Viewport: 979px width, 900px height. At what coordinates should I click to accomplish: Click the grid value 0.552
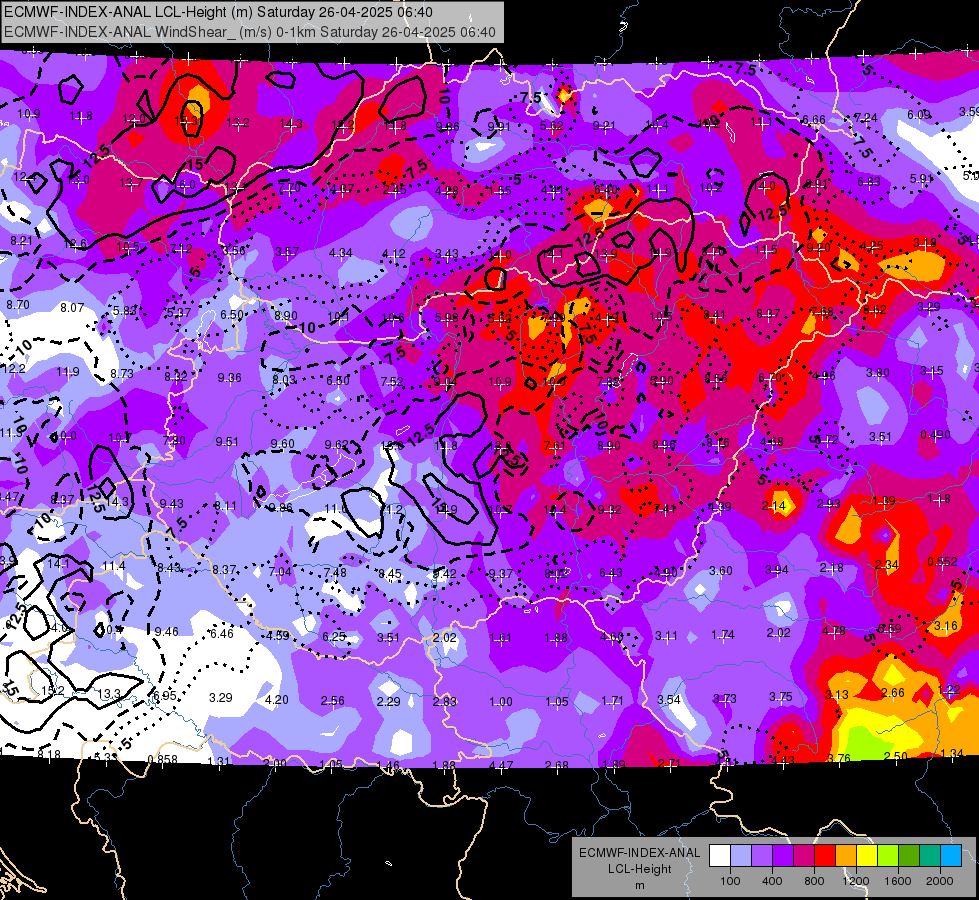pos(942,561)
